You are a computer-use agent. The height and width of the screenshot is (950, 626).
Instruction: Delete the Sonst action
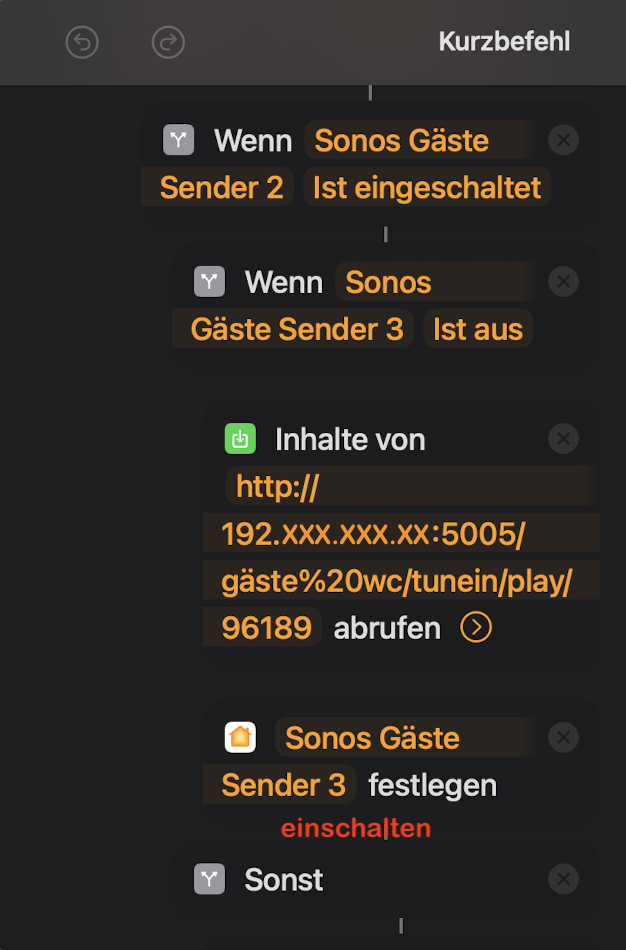point(564,880)
